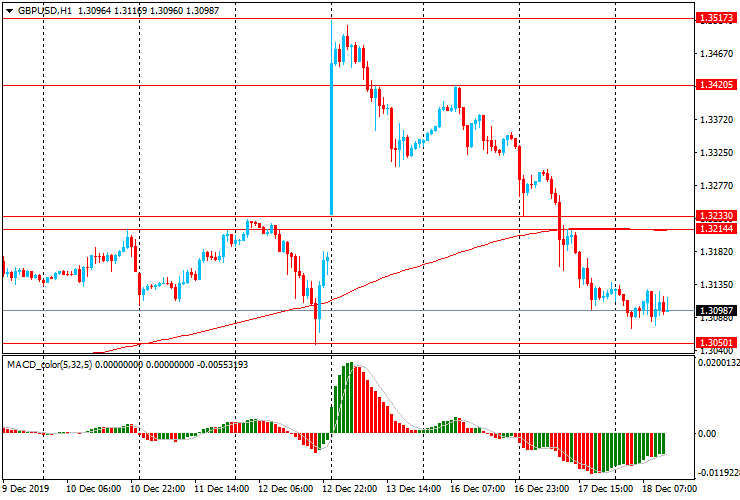Viewport: 740px width, 500px height.
Task: Click the 11 Dec 14:00 time label
Action: [x=221, y=488]
